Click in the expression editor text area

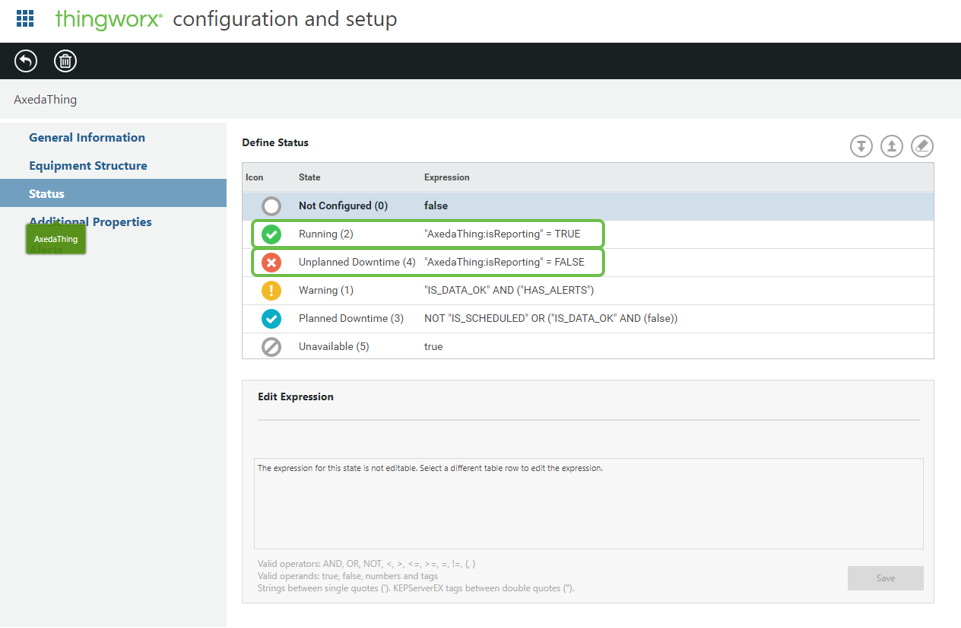tap(588, 504)
